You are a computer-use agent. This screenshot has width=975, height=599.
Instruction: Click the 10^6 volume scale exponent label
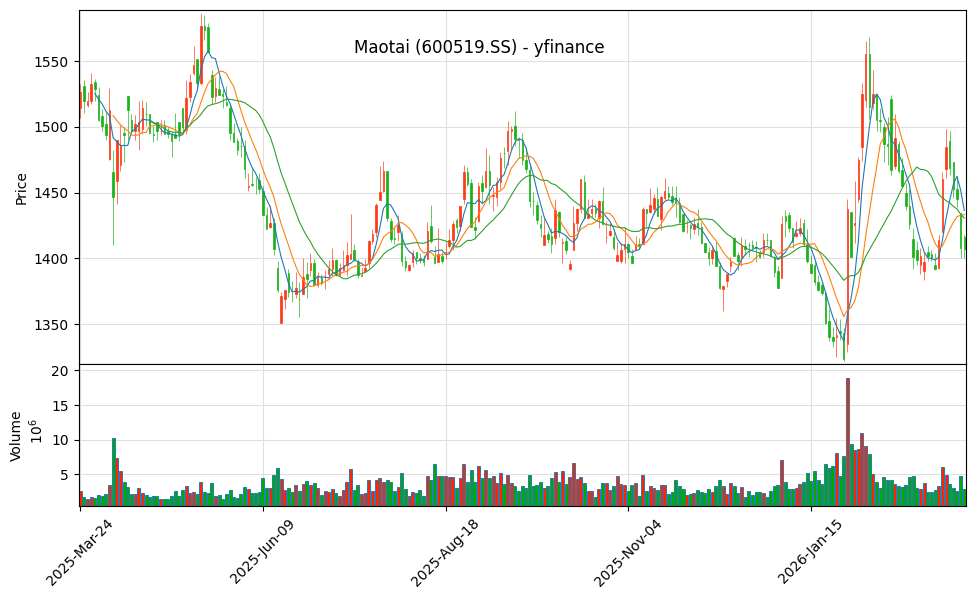37,431
